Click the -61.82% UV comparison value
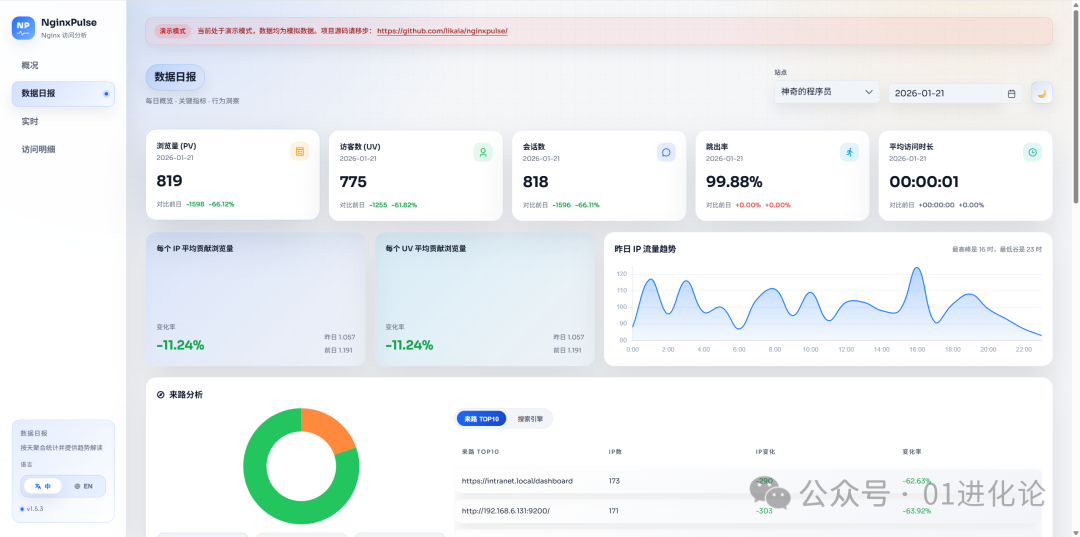1080x537 pixels. (x=404, y=205)
